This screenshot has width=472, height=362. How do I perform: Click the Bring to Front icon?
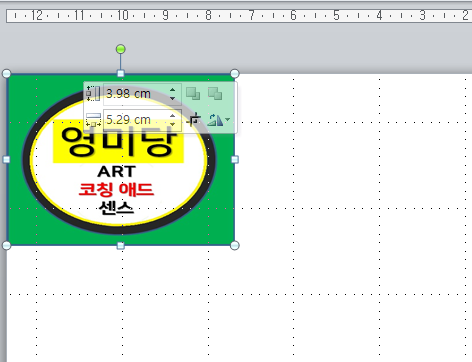pyautogui.click(x=193, y=94)
